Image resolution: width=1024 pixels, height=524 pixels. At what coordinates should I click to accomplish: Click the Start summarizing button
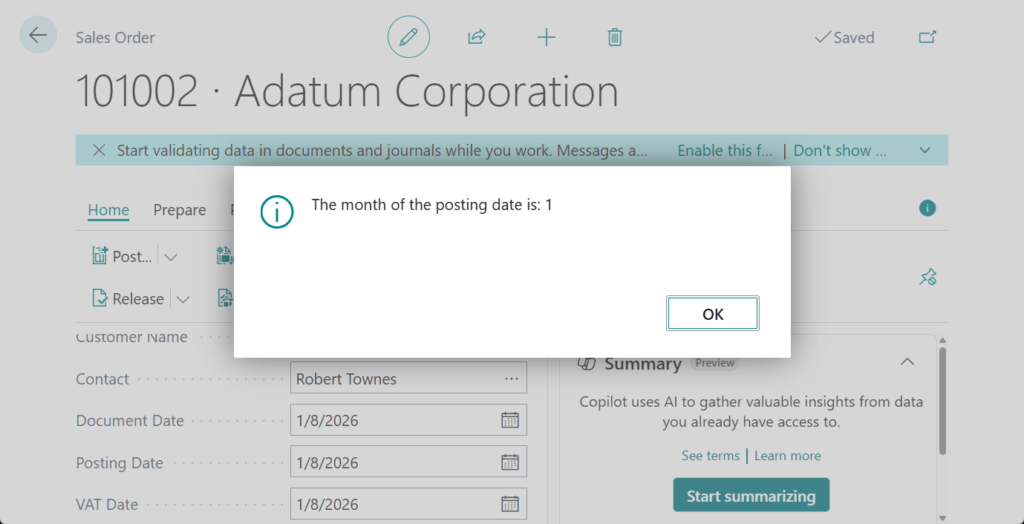750,496
